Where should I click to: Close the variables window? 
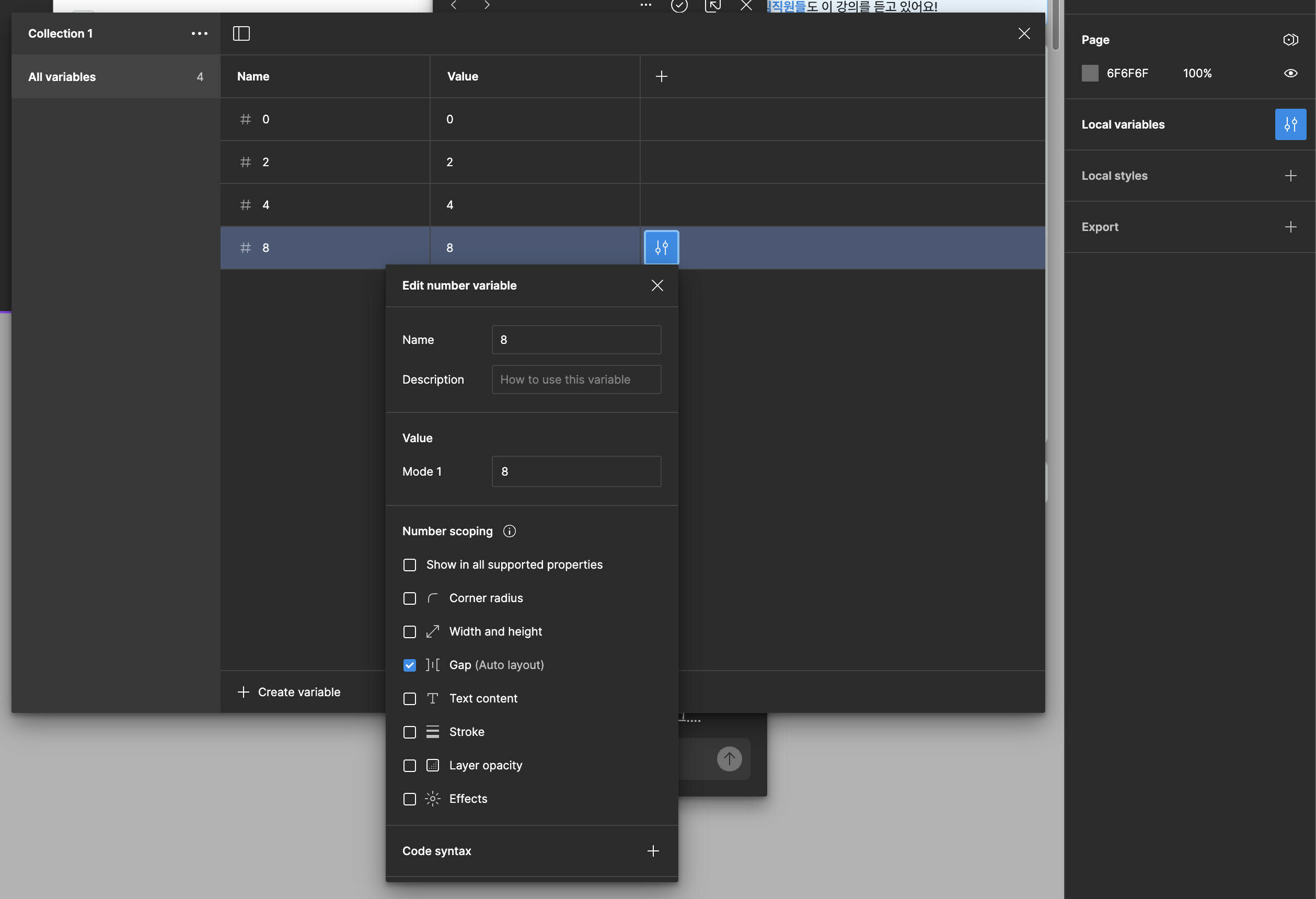point(1024,33)
